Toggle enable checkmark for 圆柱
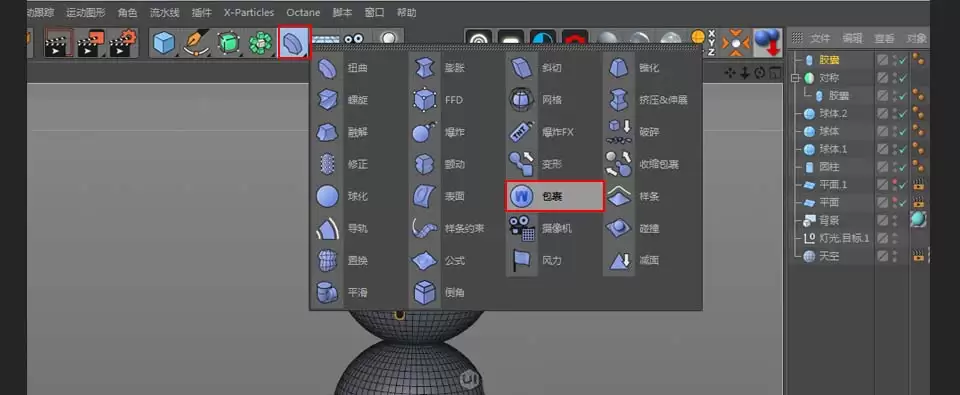Image resolution: width=960 pixels, height=395 pixels. [902, 167]
